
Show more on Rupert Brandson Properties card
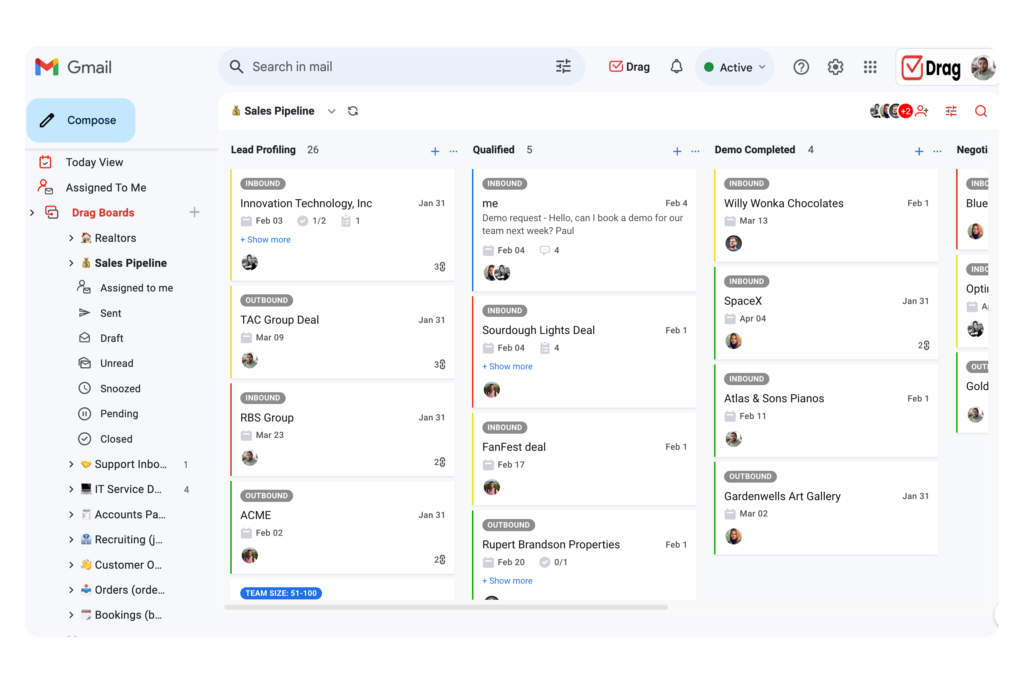(507, 580)
